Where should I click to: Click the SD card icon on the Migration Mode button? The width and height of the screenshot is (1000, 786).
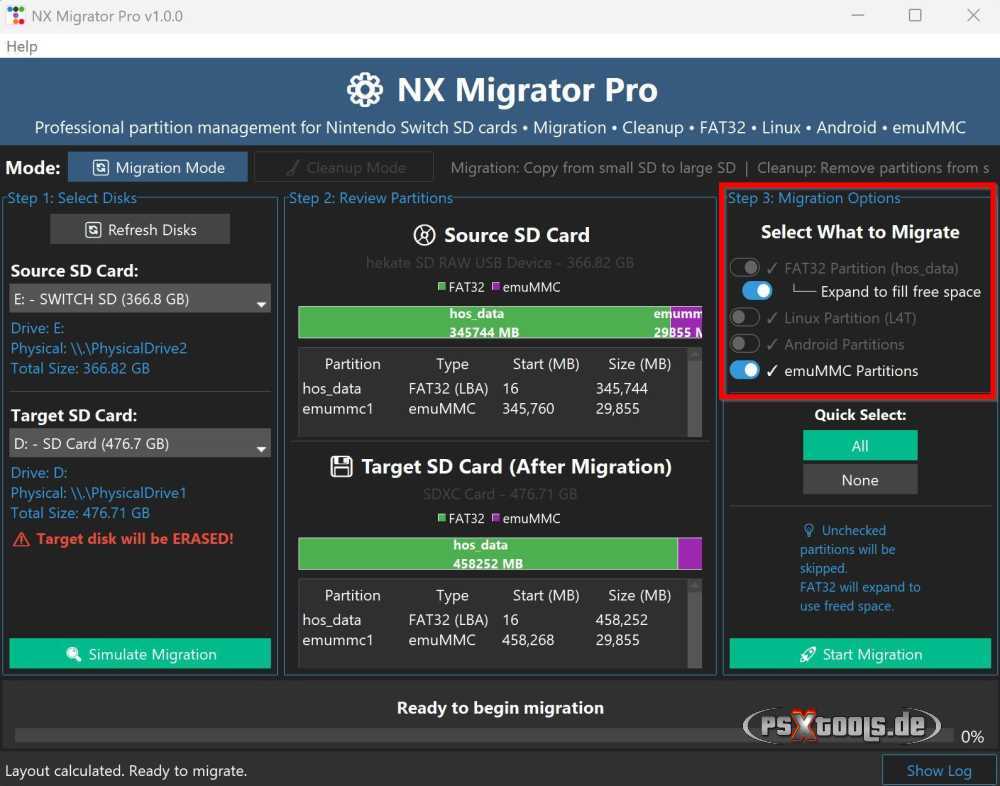point(103,167)
